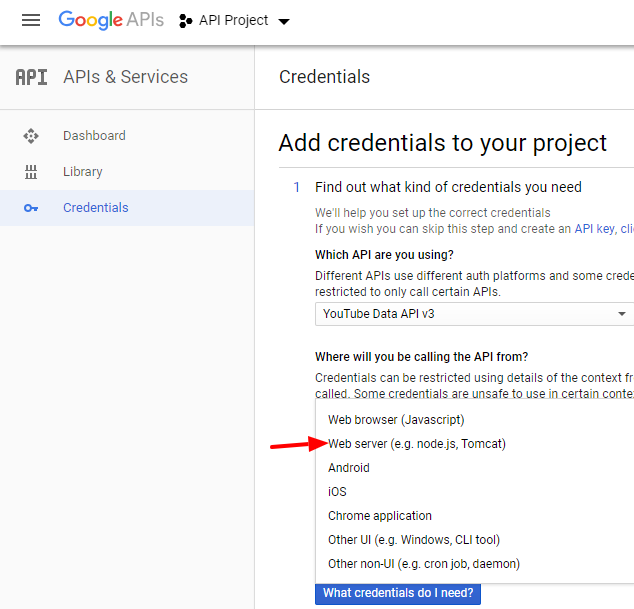Follow the API key link
Image resolution: width=634 pixels, height=609 pixels.
[595, 228]
